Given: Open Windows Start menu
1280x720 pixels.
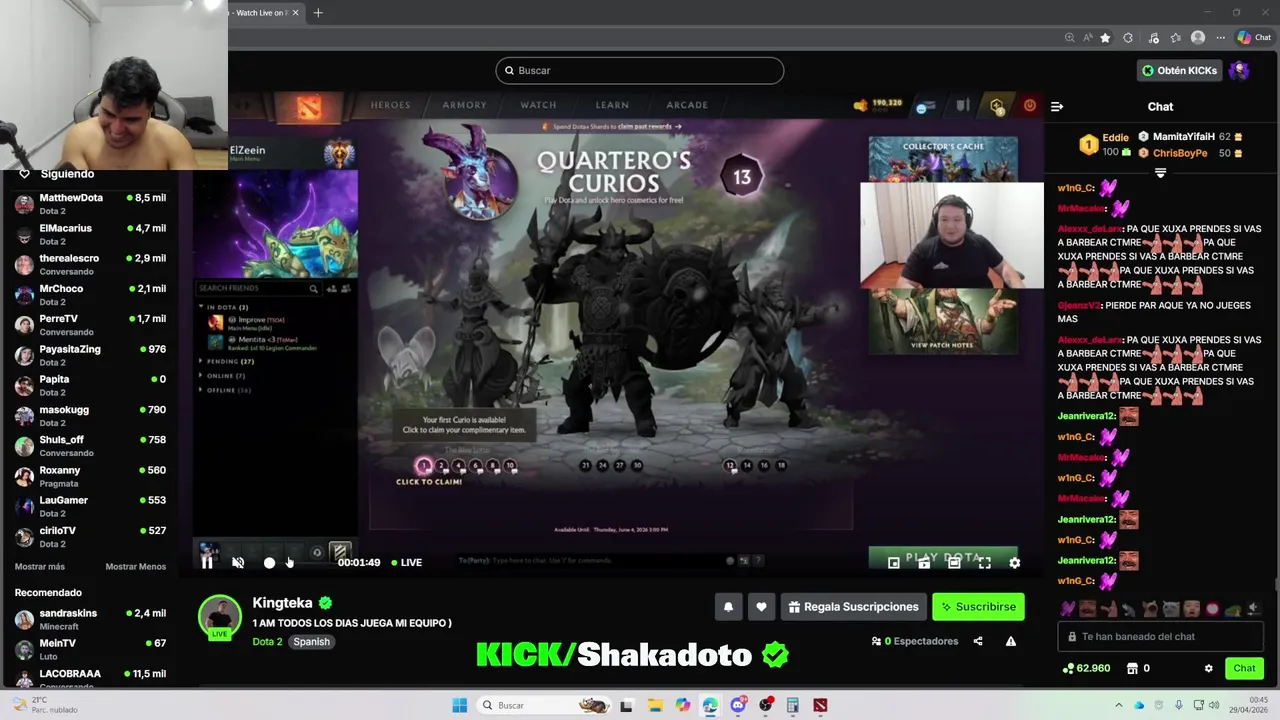Looking at the screenshot, I should pos(459,705).
